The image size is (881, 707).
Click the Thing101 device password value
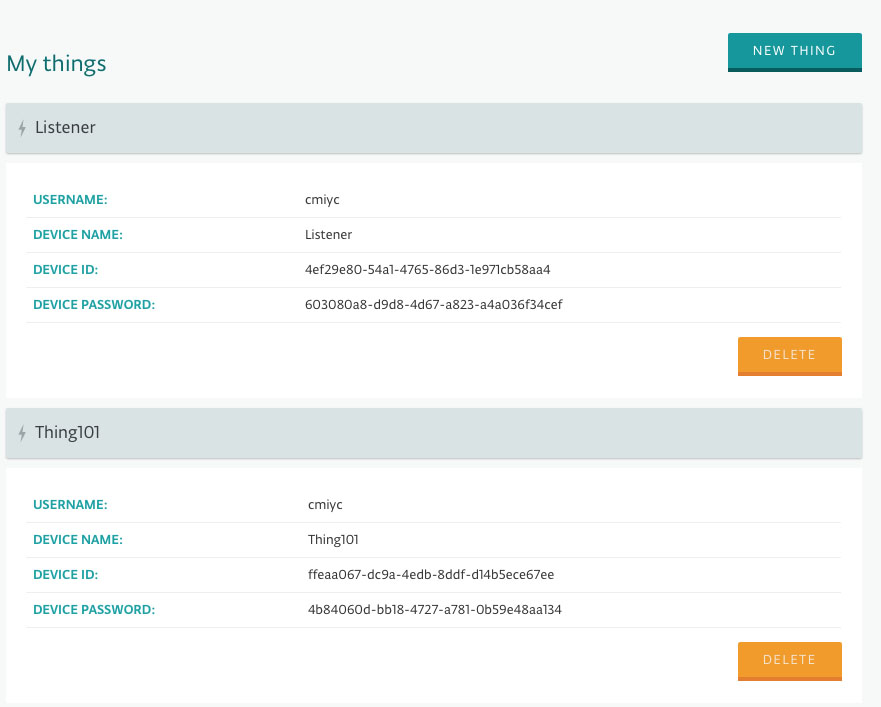(x=434, y=610)
